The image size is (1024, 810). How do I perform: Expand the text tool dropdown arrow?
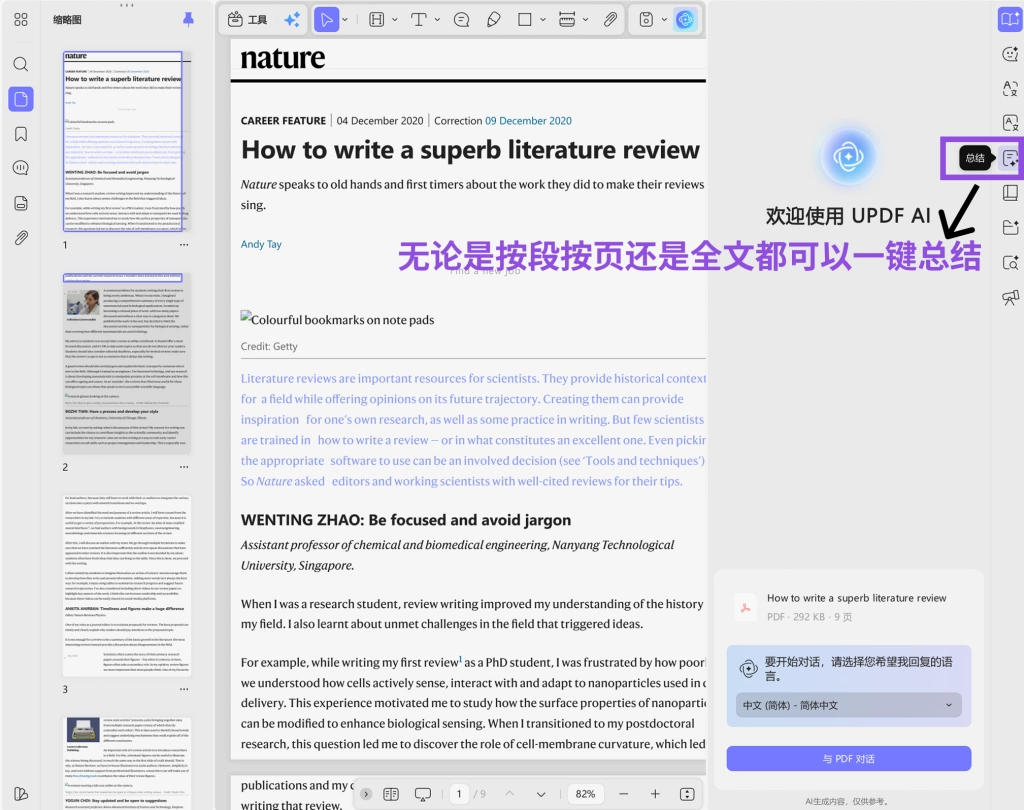coord(438,20)
